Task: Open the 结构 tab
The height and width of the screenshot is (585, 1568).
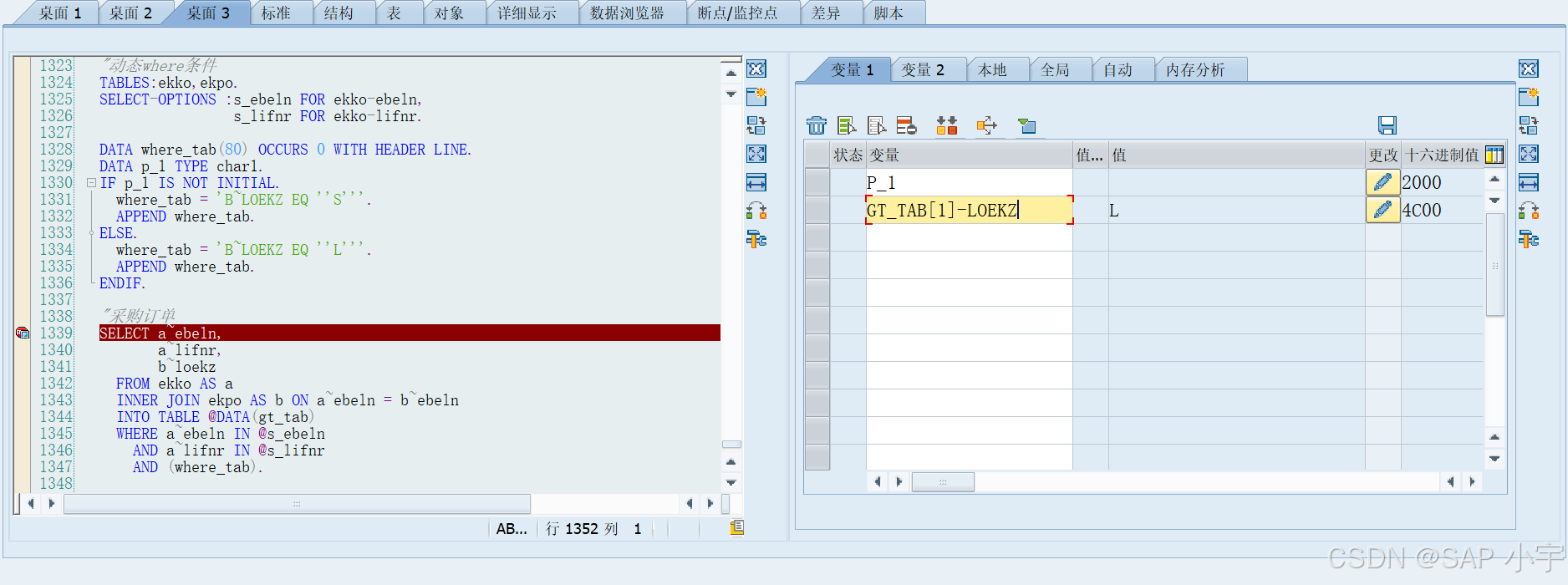Action: point(339,13)
